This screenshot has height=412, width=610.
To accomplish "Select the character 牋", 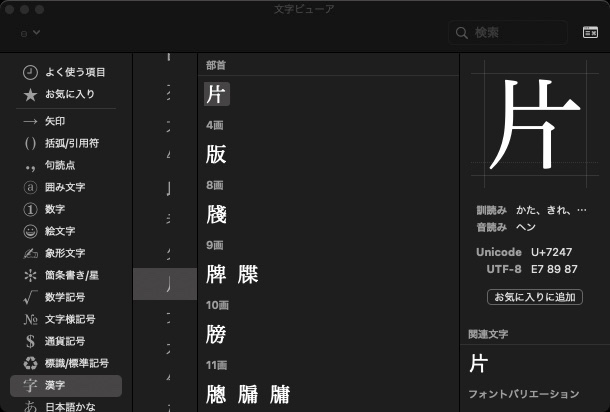I will [216, 214].
